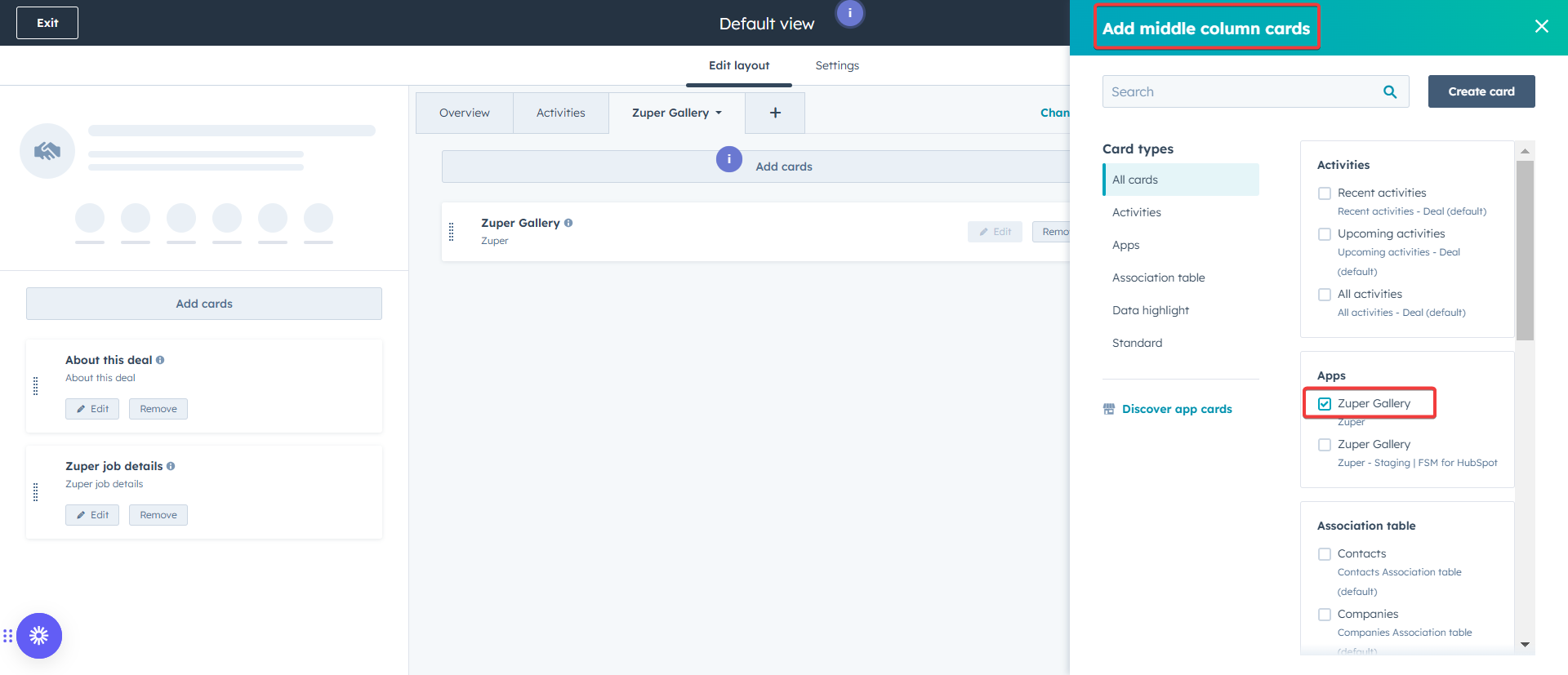This screenshot has height=675, width=1568.
Task: Click the Exit button
Action: [47, 23]
